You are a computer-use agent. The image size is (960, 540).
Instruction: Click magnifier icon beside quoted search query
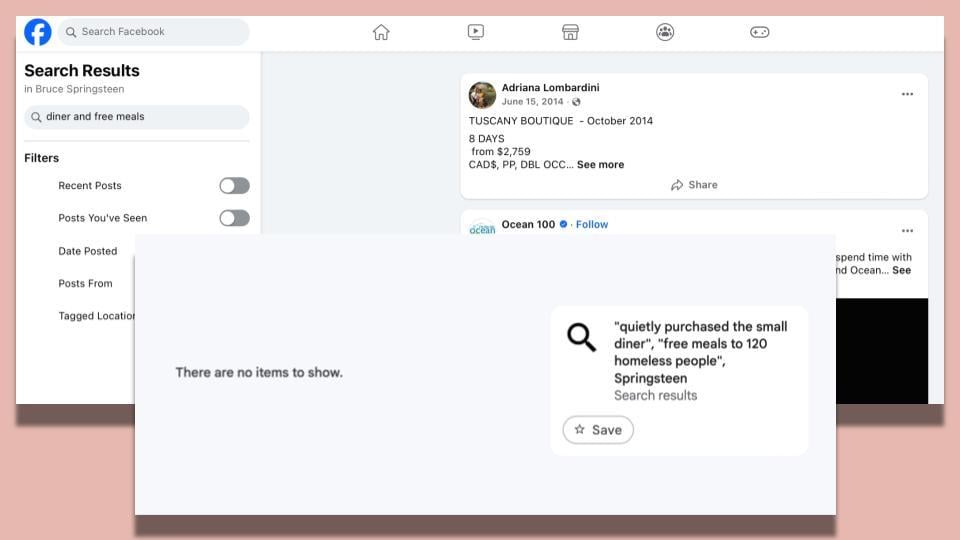(581, 337)
